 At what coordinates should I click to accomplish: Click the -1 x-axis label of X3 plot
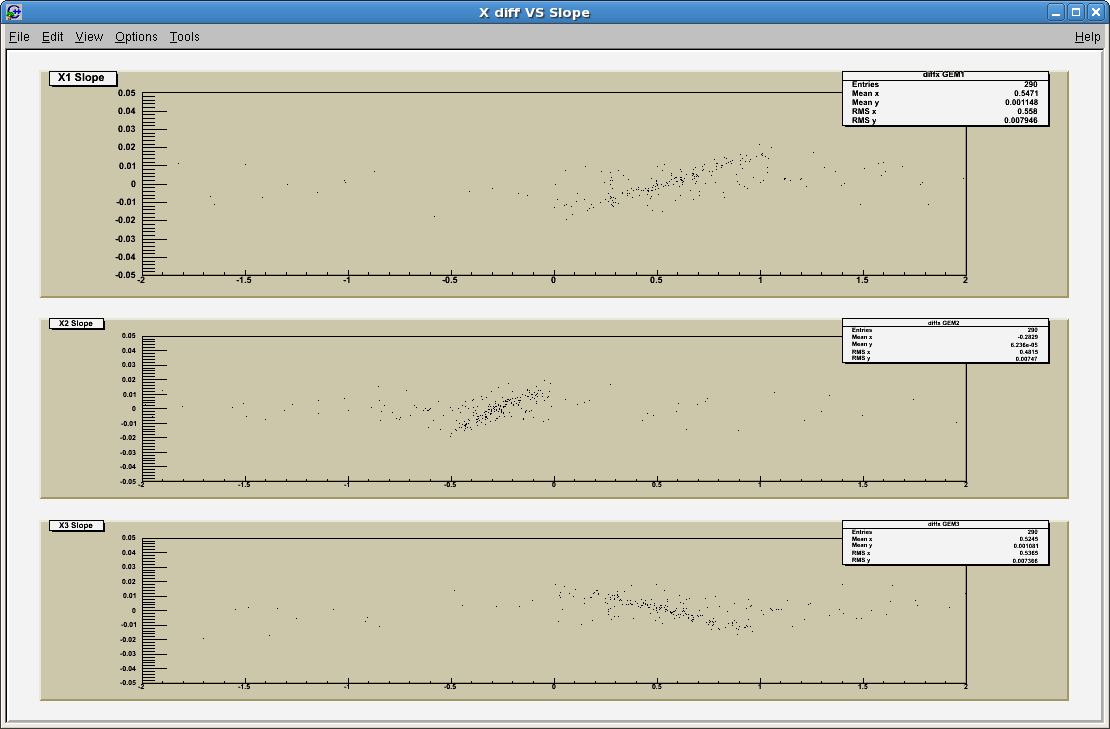click(x=347, y=687)
